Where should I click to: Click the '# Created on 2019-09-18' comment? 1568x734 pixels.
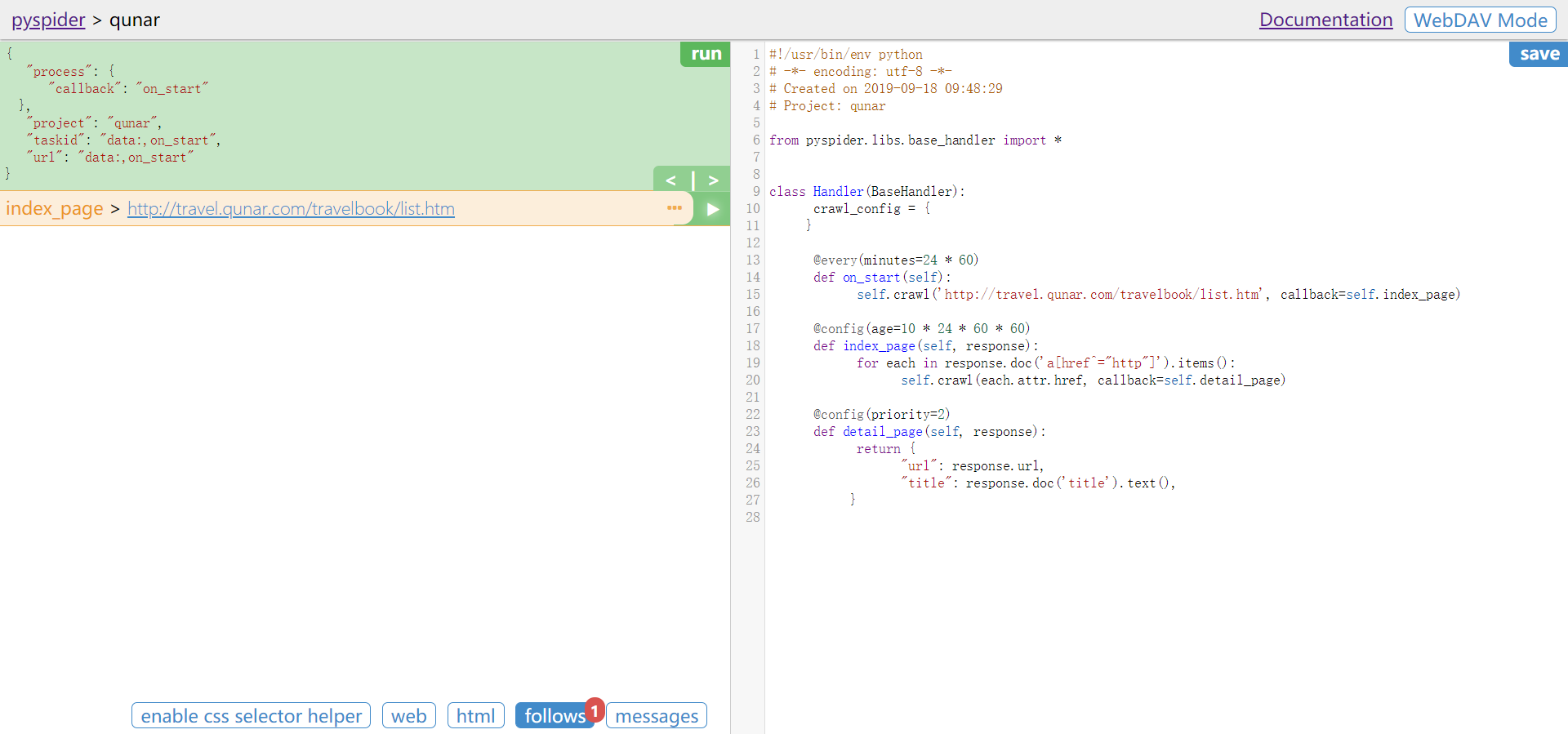[886, 88]
